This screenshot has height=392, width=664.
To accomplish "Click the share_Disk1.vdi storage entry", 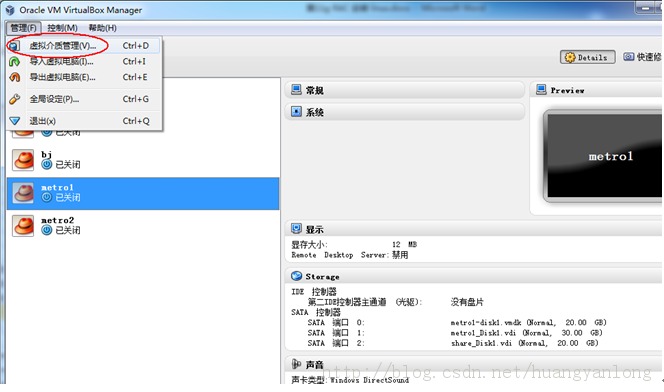I will [525, 343].
